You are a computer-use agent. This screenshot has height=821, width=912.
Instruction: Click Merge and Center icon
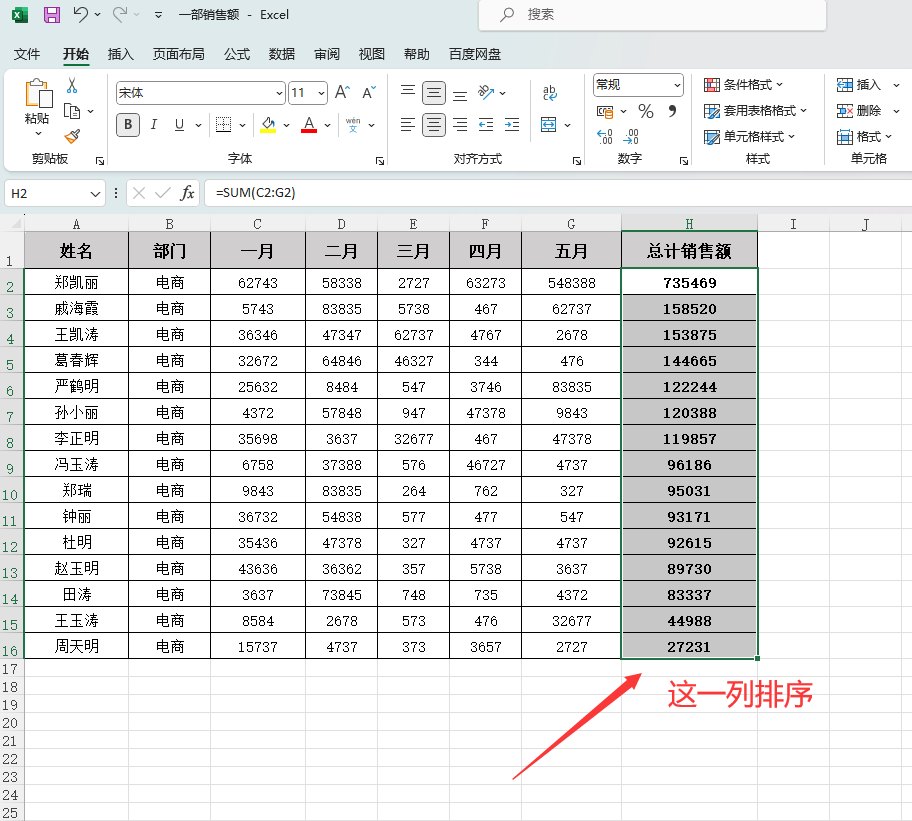548,124
